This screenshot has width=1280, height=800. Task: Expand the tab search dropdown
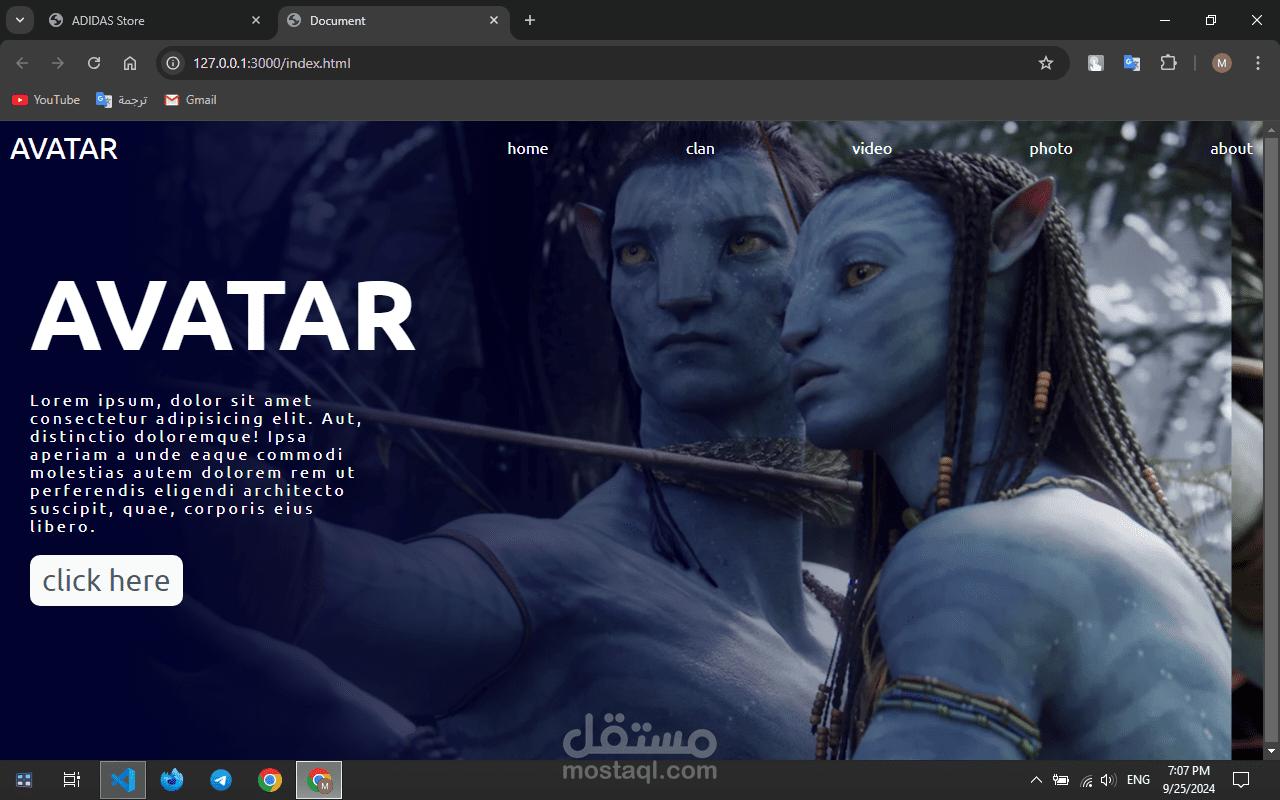[x=19, y=20]
